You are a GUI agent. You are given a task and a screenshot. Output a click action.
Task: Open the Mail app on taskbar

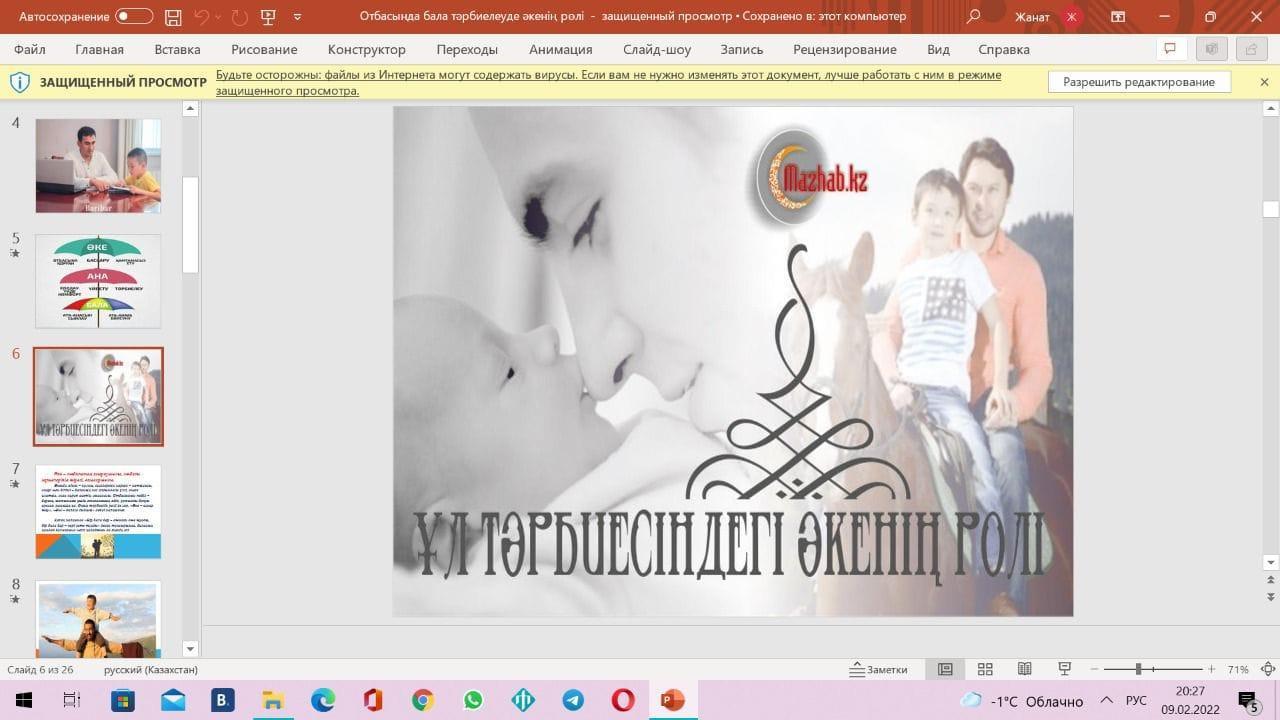pyautogui.click(x=172, y=700)
